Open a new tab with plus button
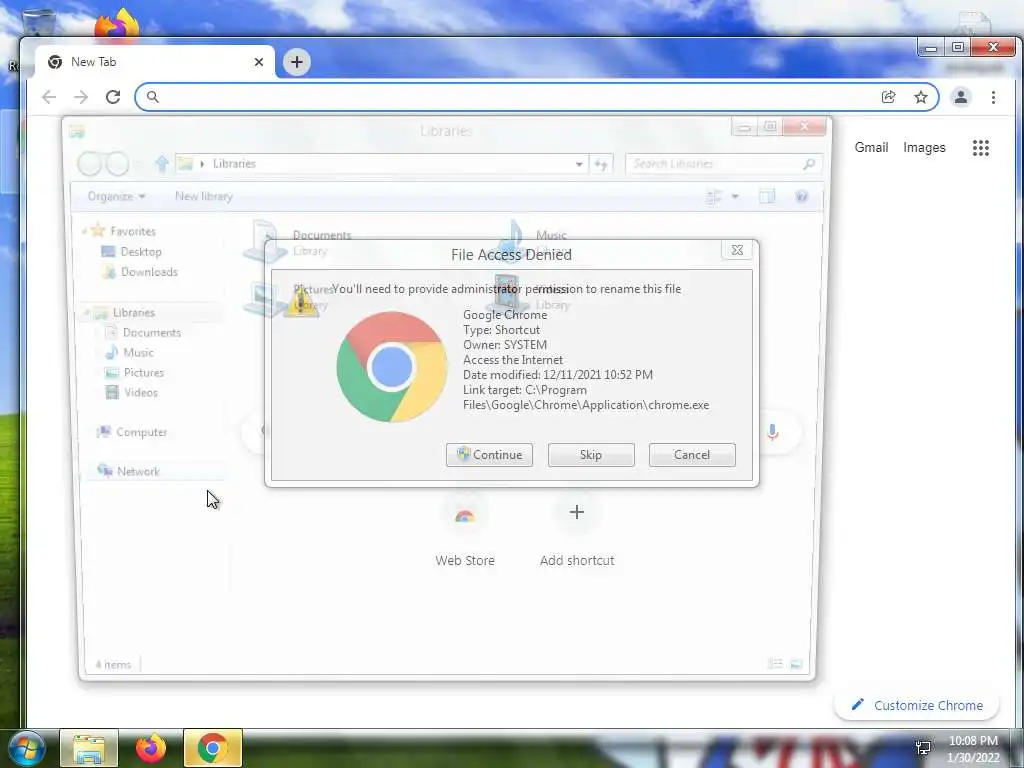The height and width of the screenshot is (768, 1024). [296, 62]
